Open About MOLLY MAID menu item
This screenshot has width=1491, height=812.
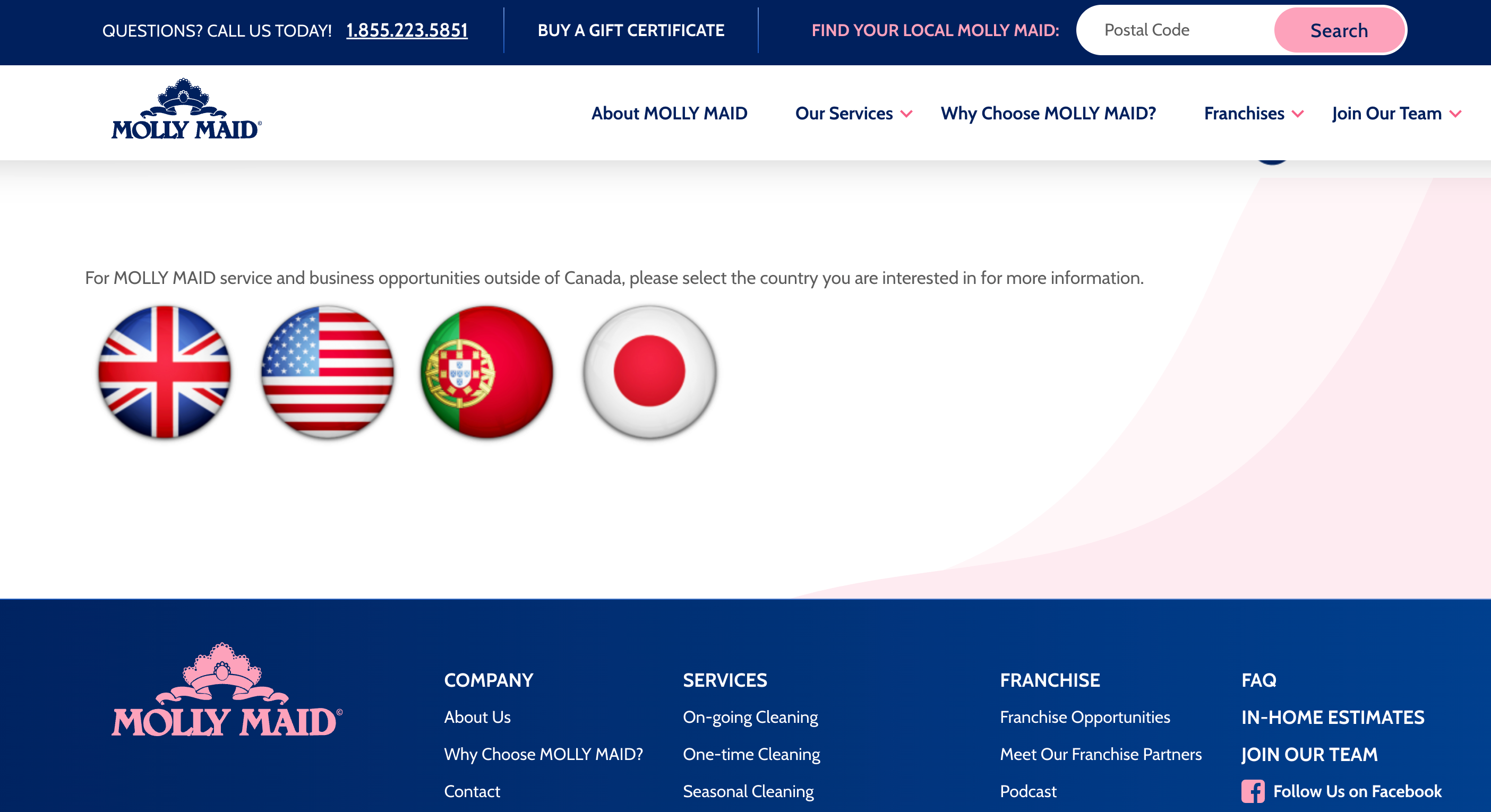(x=669, y=114)
